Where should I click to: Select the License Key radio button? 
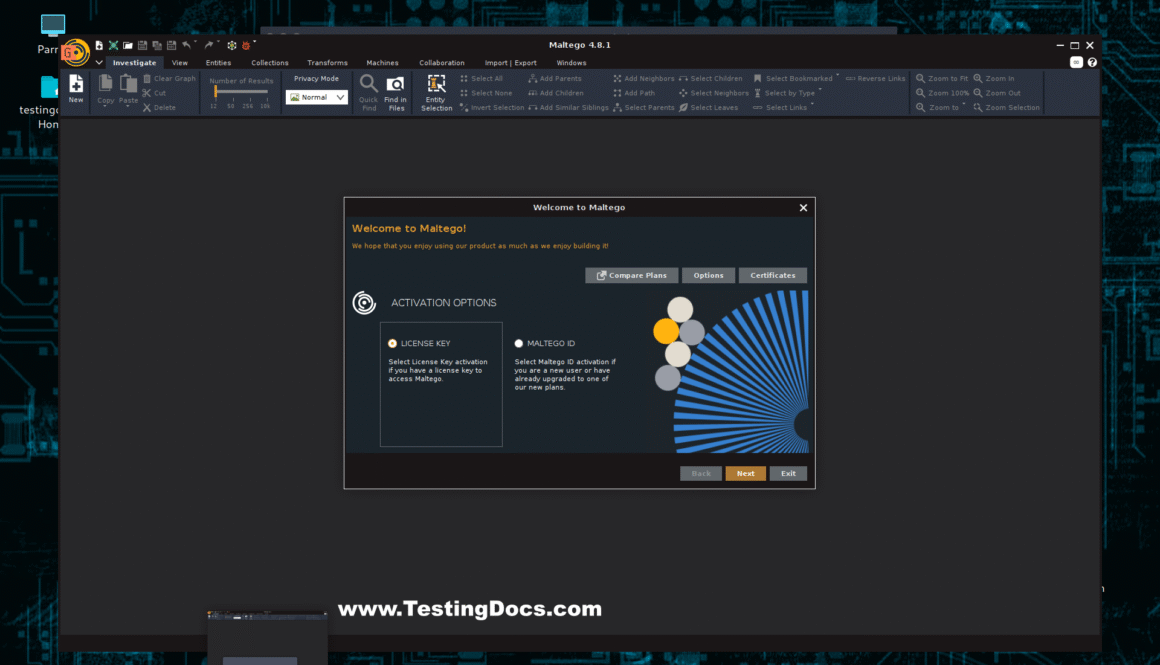393,344
